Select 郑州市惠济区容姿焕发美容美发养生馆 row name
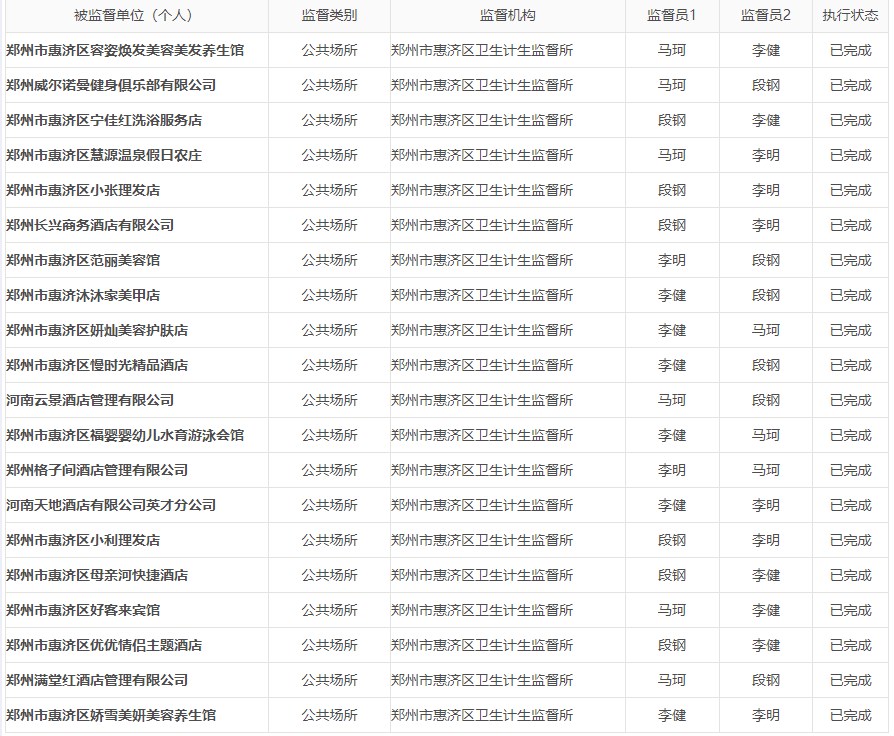The width and height of the screenshot is (894, 736). 125,50
